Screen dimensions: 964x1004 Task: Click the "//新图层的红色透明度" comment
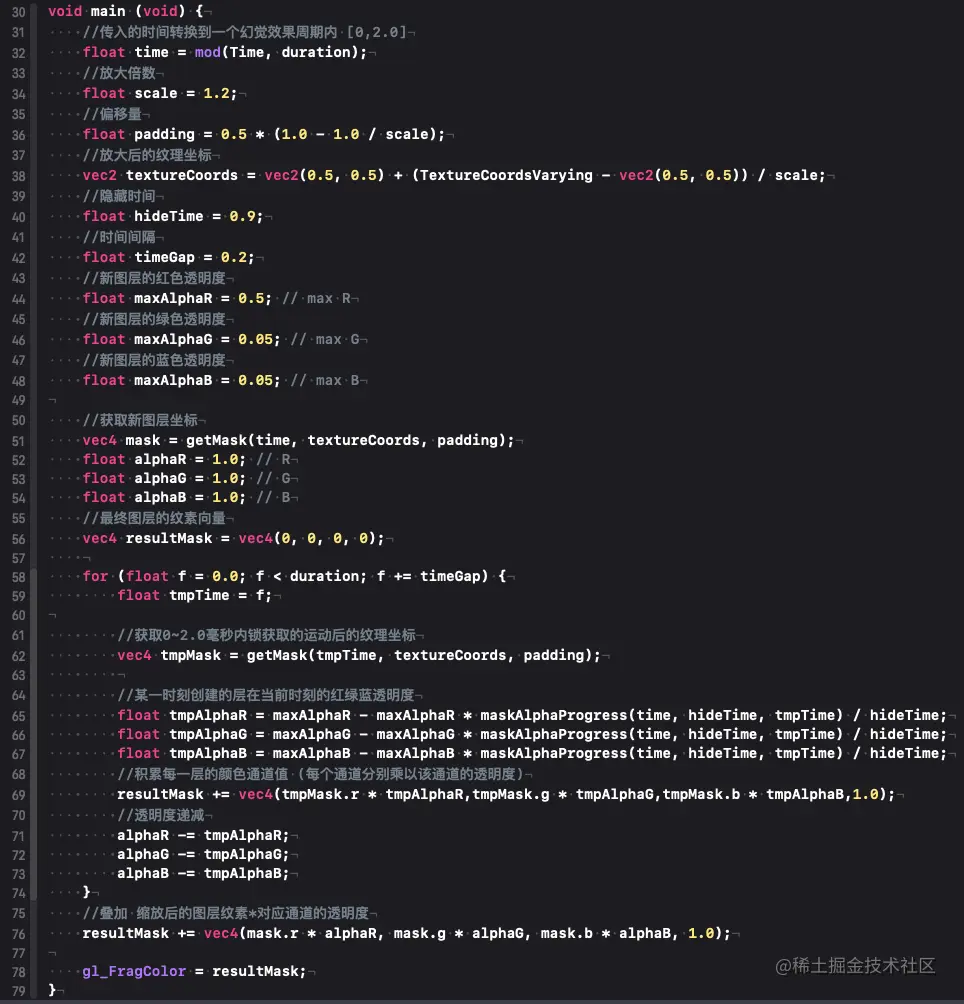[x=154, y=277]
